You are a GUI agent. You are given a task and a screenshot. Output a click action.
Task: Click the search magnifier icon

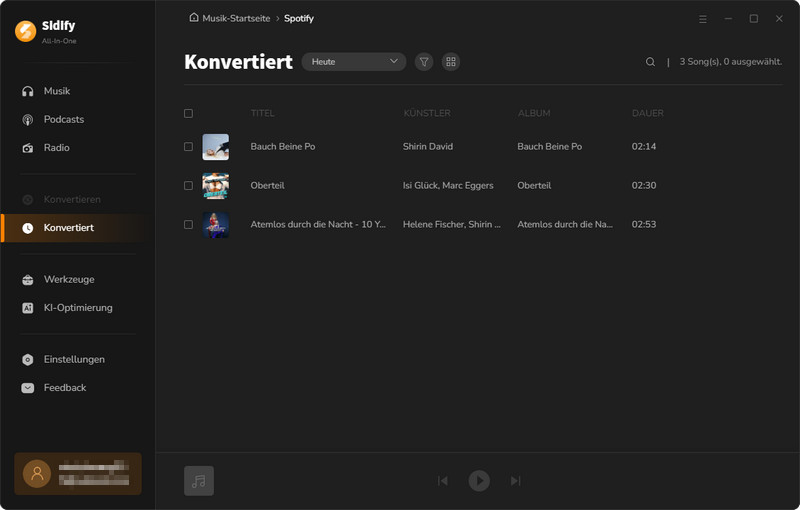[x=650, y=62]
